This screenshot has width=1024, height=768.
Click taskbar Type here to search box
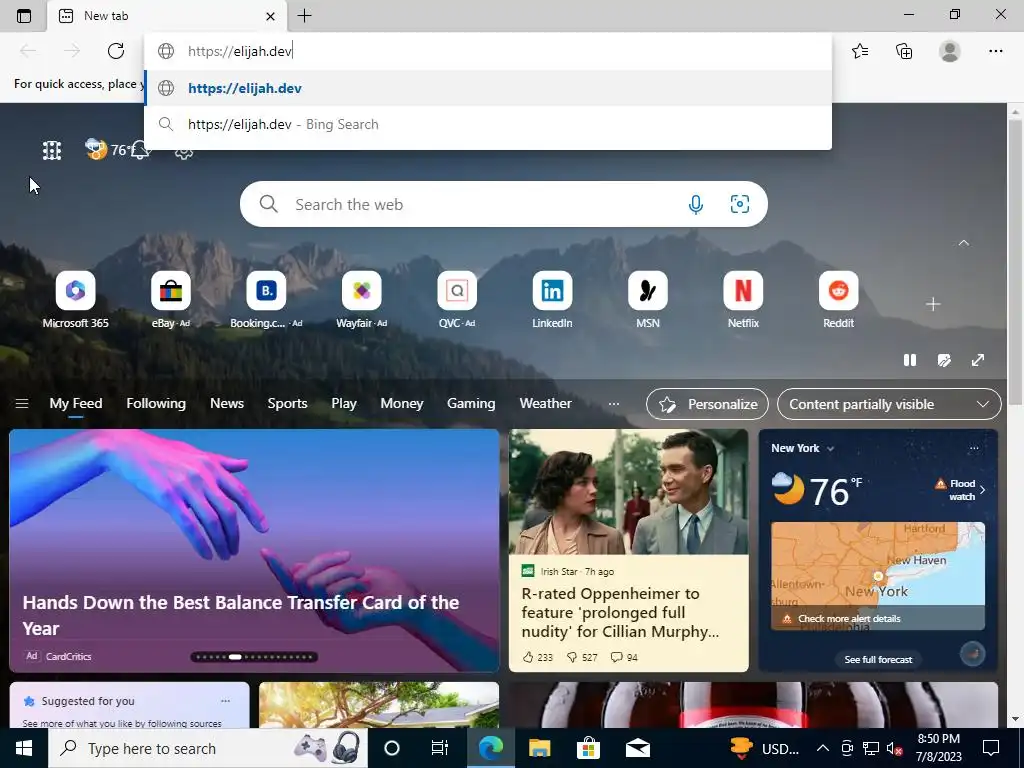[x=208, y=748]
